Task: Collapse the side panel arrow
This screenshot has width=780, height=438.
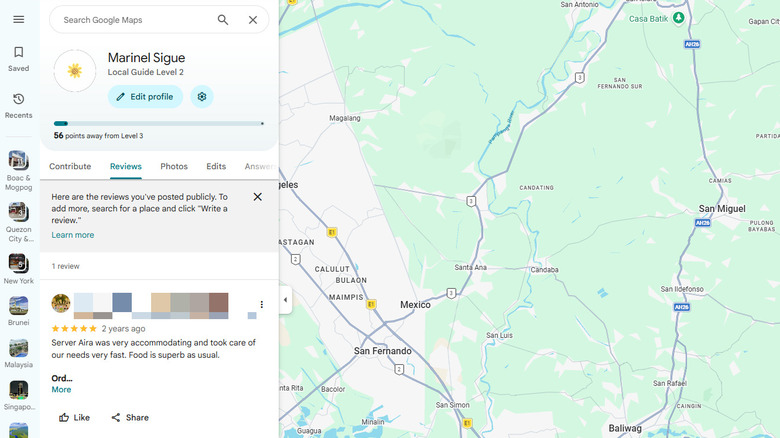Action: [286, 300]
